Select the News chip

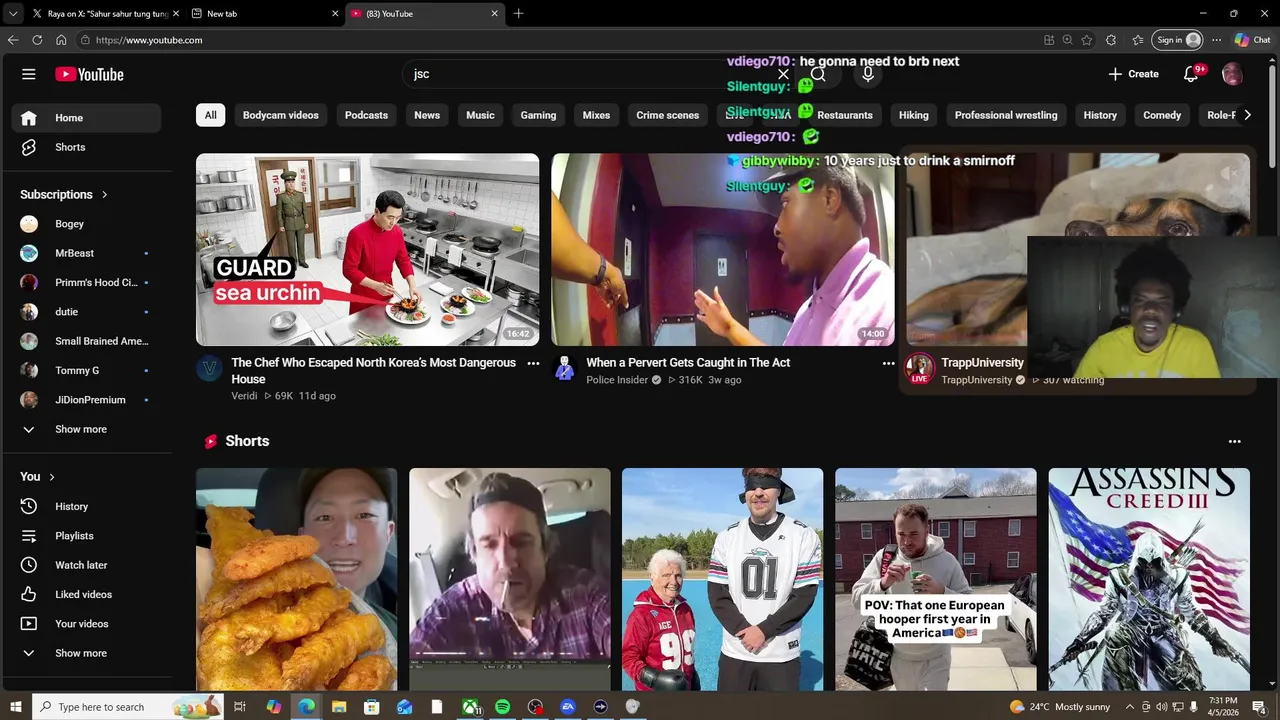point(427,115)
